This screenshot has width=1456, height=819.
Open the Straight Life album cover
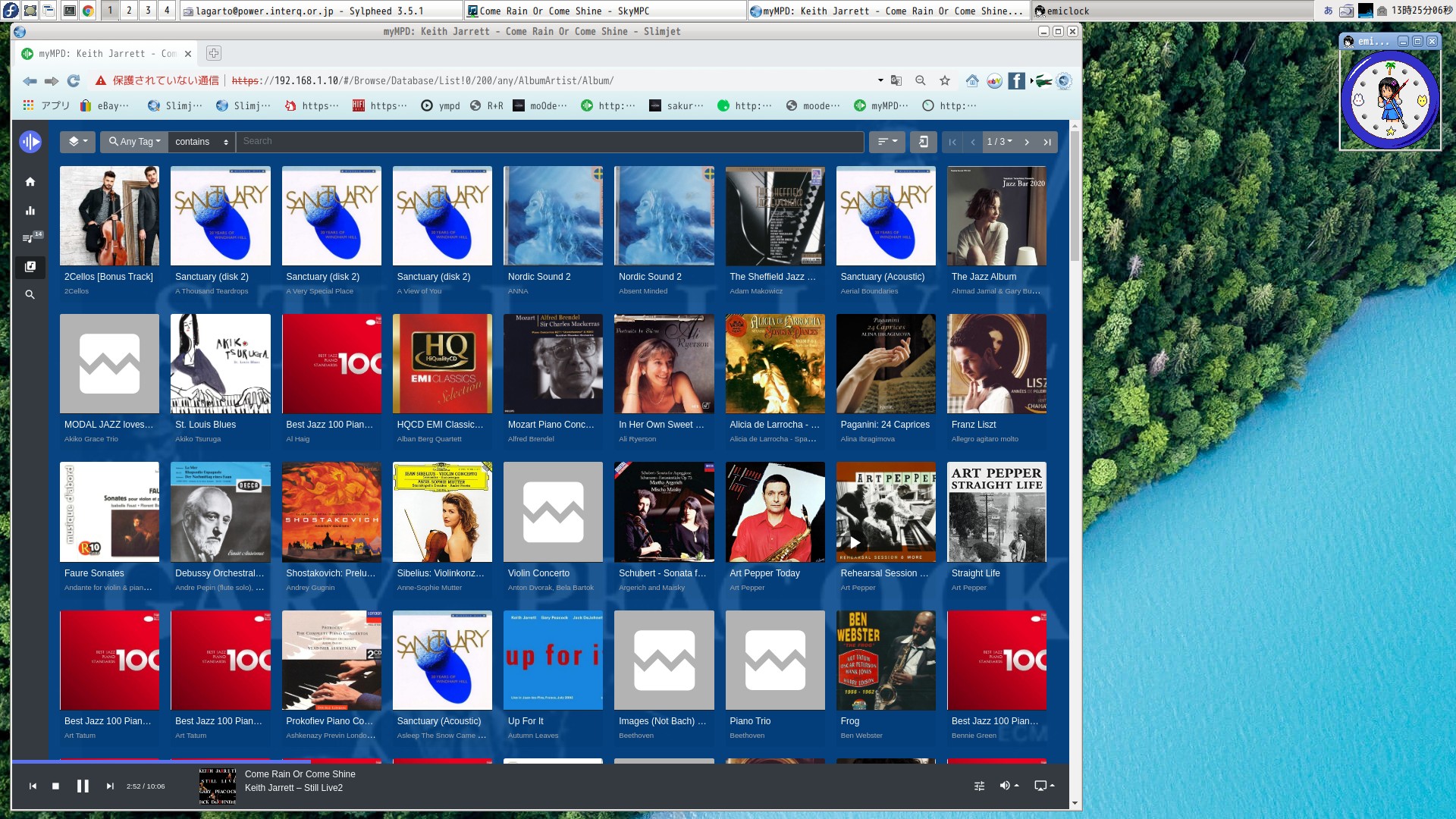click(996, 512)
